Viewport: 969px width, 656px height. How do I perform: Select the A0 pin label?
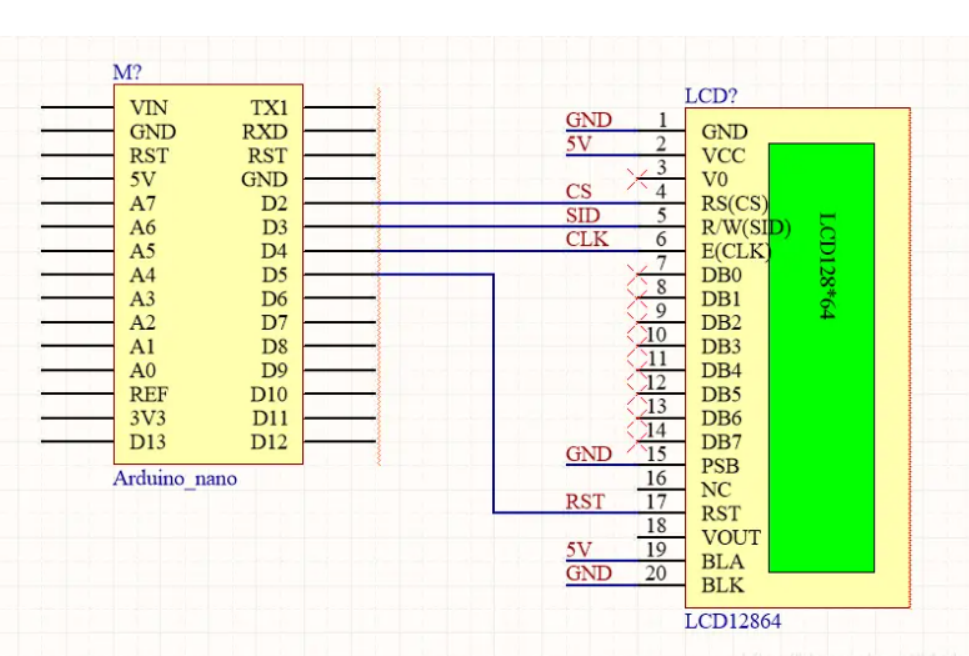click(142, 371)
